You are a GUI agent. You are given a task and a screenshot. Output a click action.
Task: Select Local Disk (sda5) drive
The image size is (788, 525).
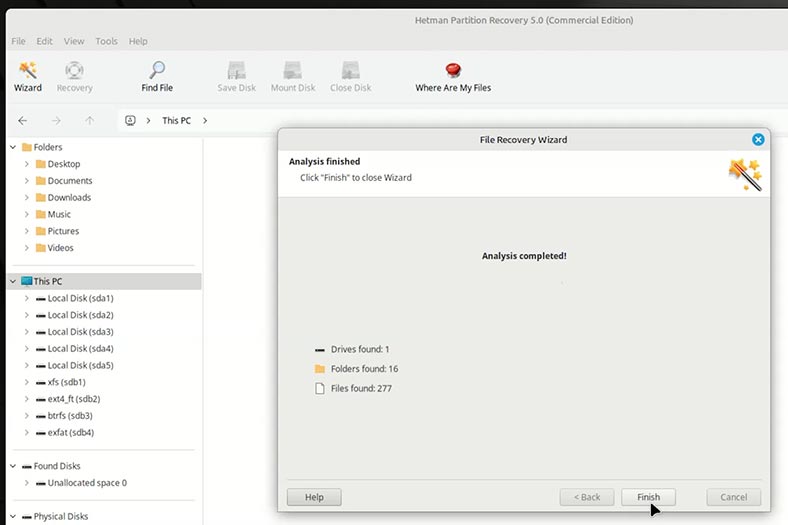click(x=75, y=365)
